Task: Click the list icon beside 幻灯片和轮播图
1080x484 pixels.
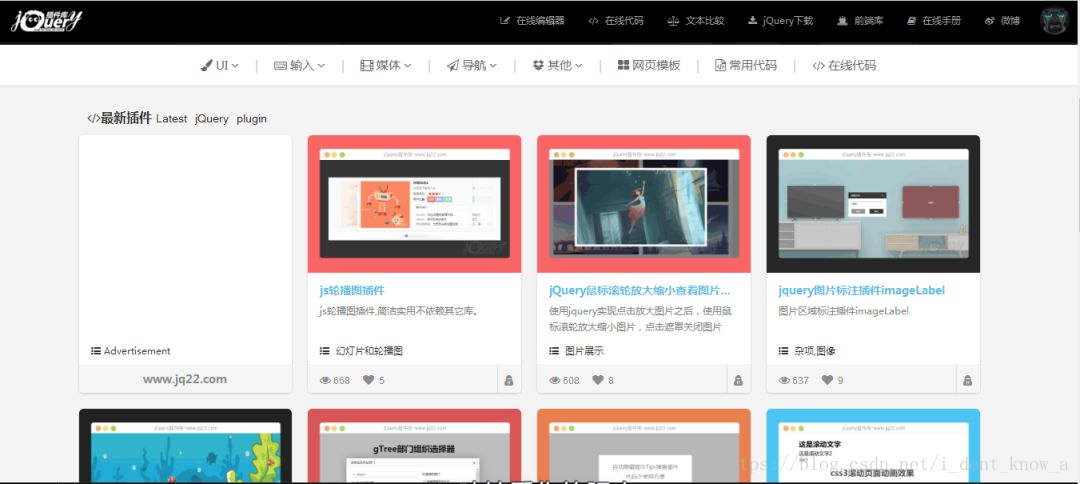Action: [x=324, y=351]
